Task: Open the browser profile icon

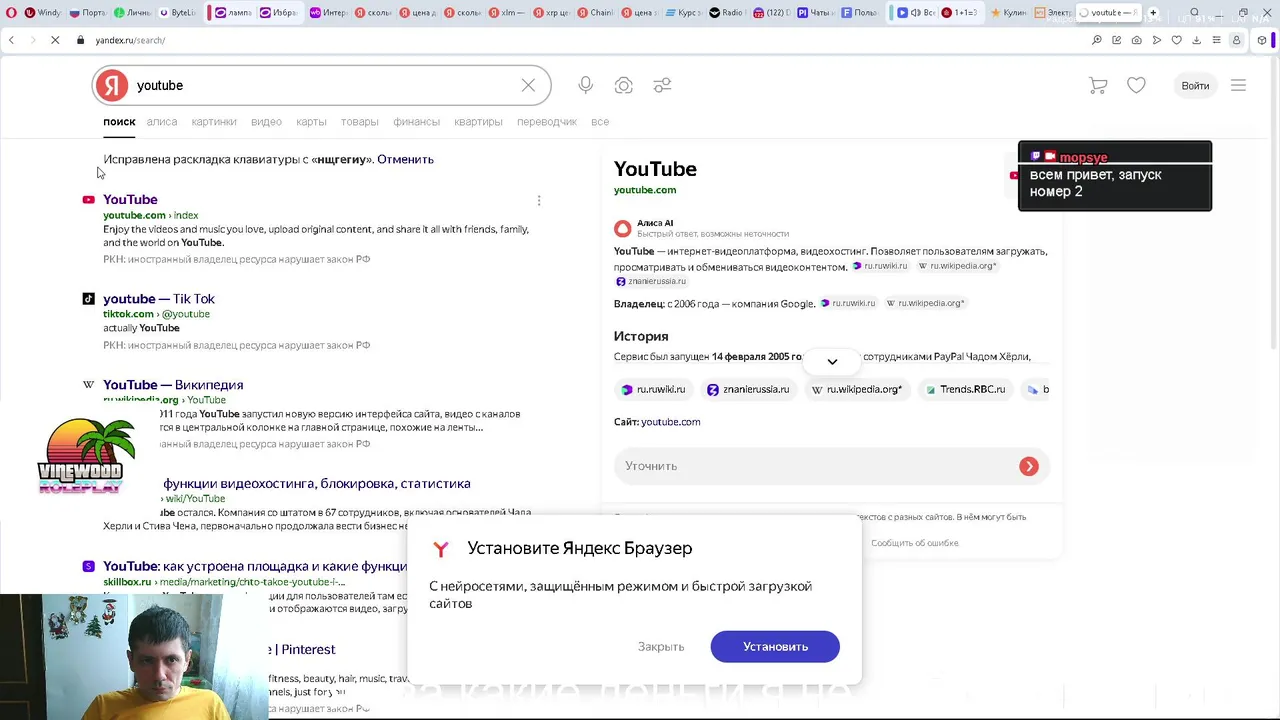Action: coord(1236,40)
